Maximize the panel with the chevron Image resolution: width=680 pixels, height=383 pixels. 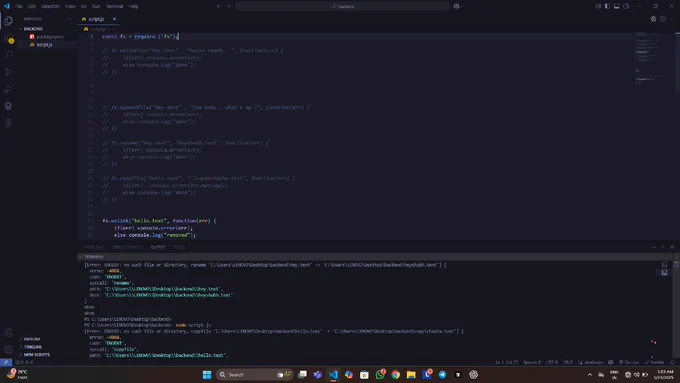click(x=663, y=247)
